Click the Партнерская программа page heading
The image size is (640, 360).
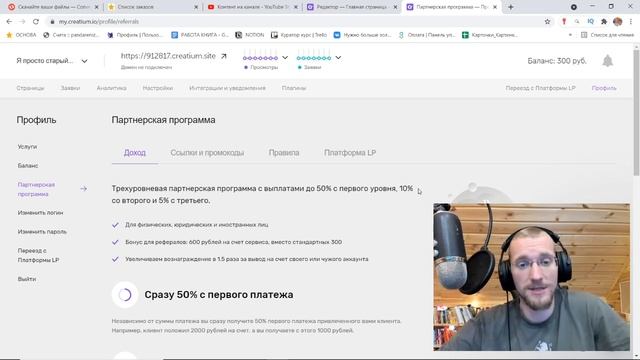pyautogui.click(x=163, y=120)
